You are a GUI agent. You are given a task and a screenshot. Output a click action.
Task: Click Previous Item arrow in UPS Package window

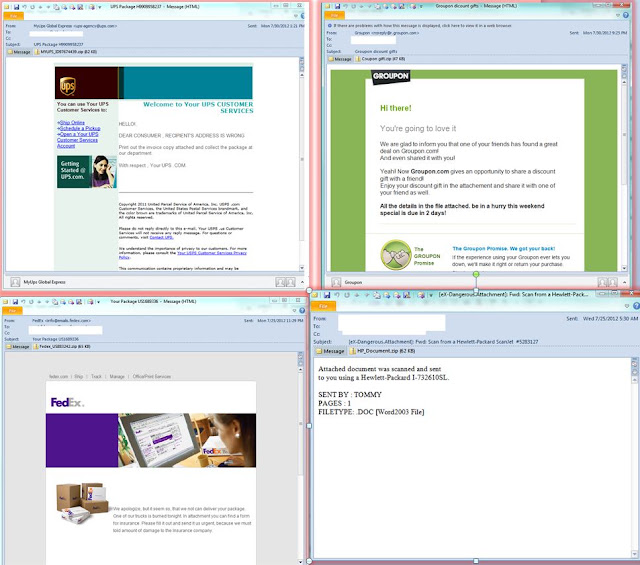coord(40,7)
